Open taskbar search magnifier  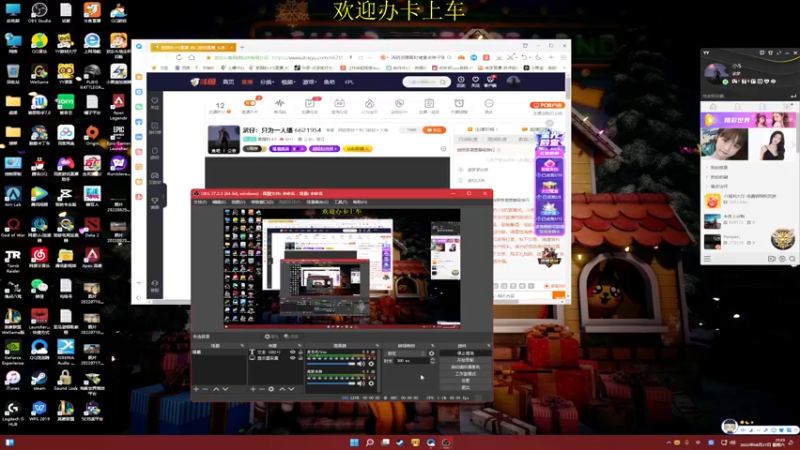(370, 443)
